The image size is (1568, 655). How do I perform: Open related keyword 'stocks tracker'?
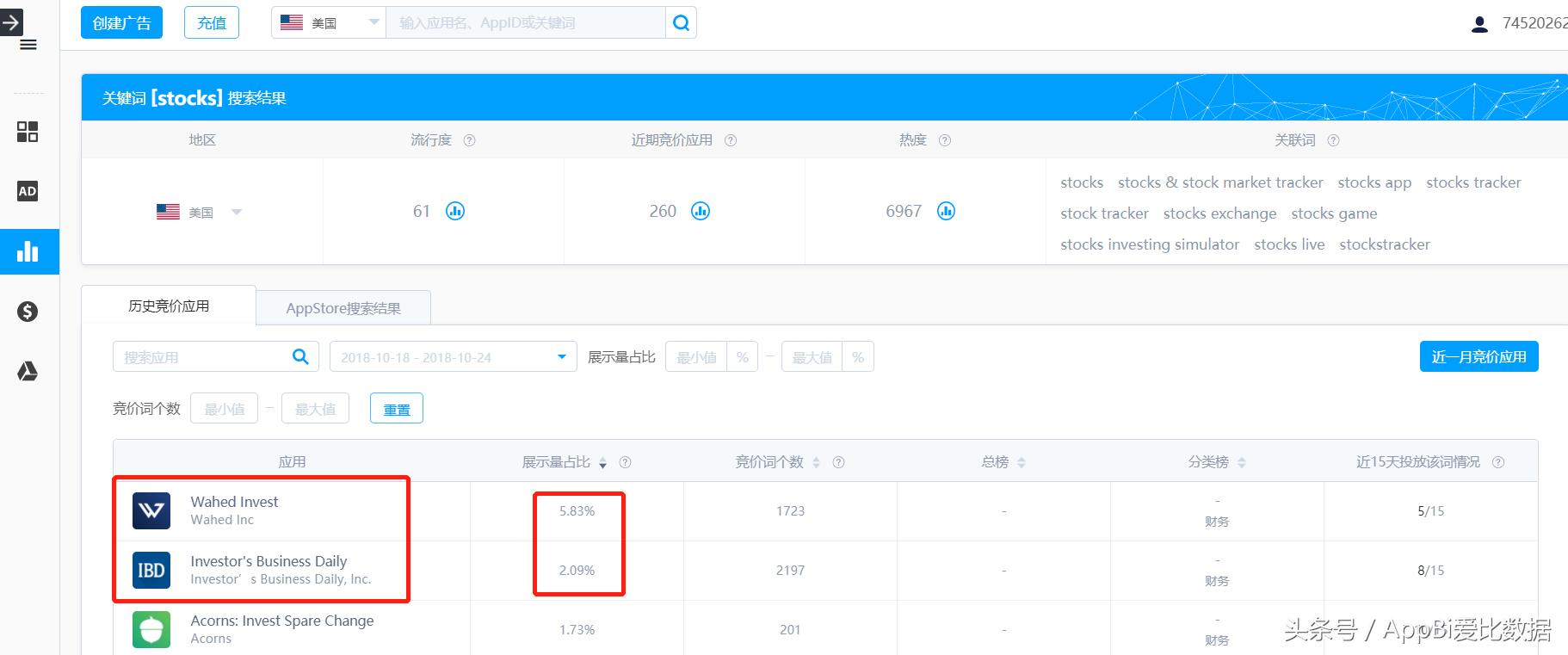coord(1473,182)
